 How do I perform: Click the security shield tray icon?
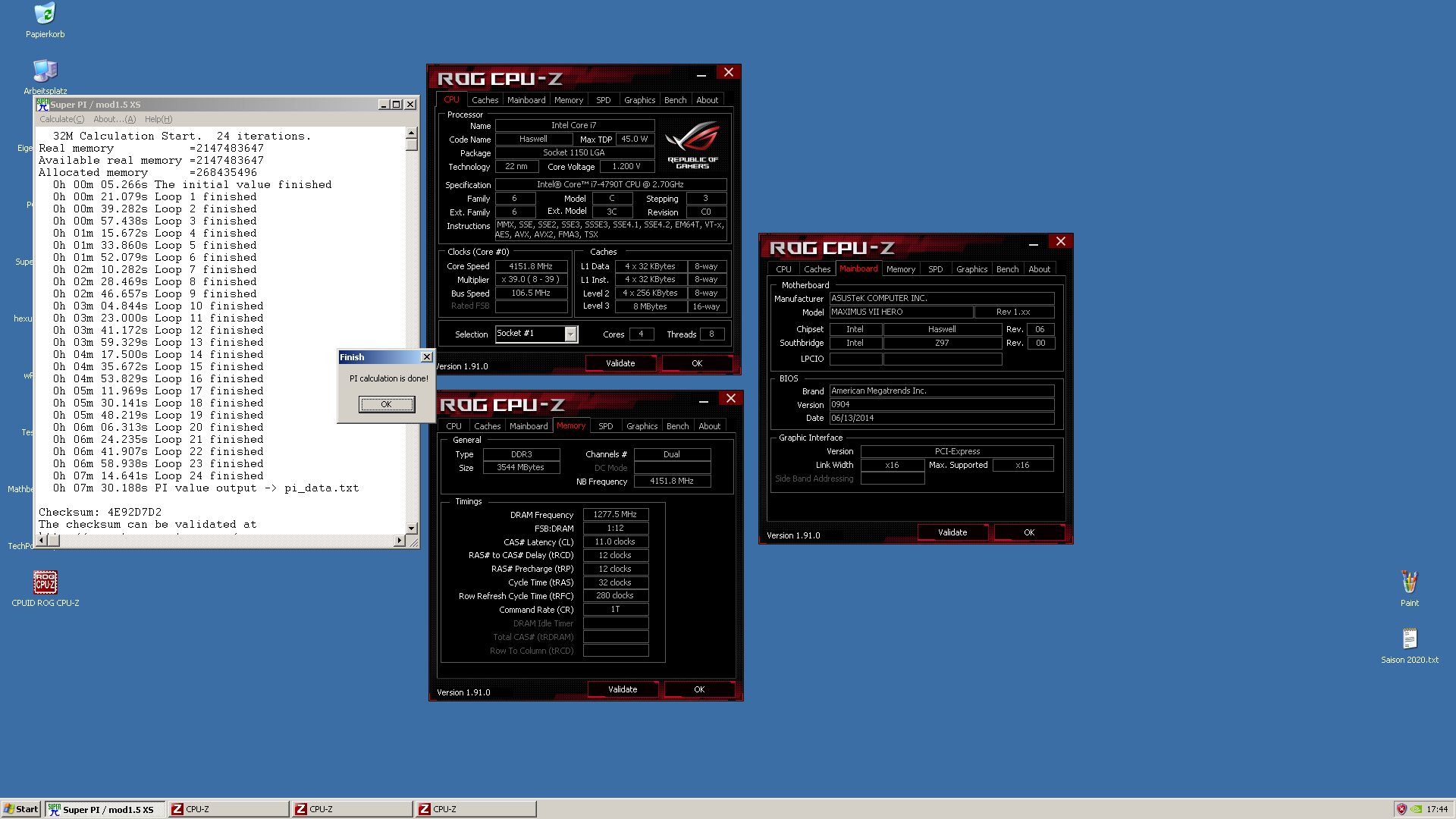pyautogui.click(x=1401, y=809)
